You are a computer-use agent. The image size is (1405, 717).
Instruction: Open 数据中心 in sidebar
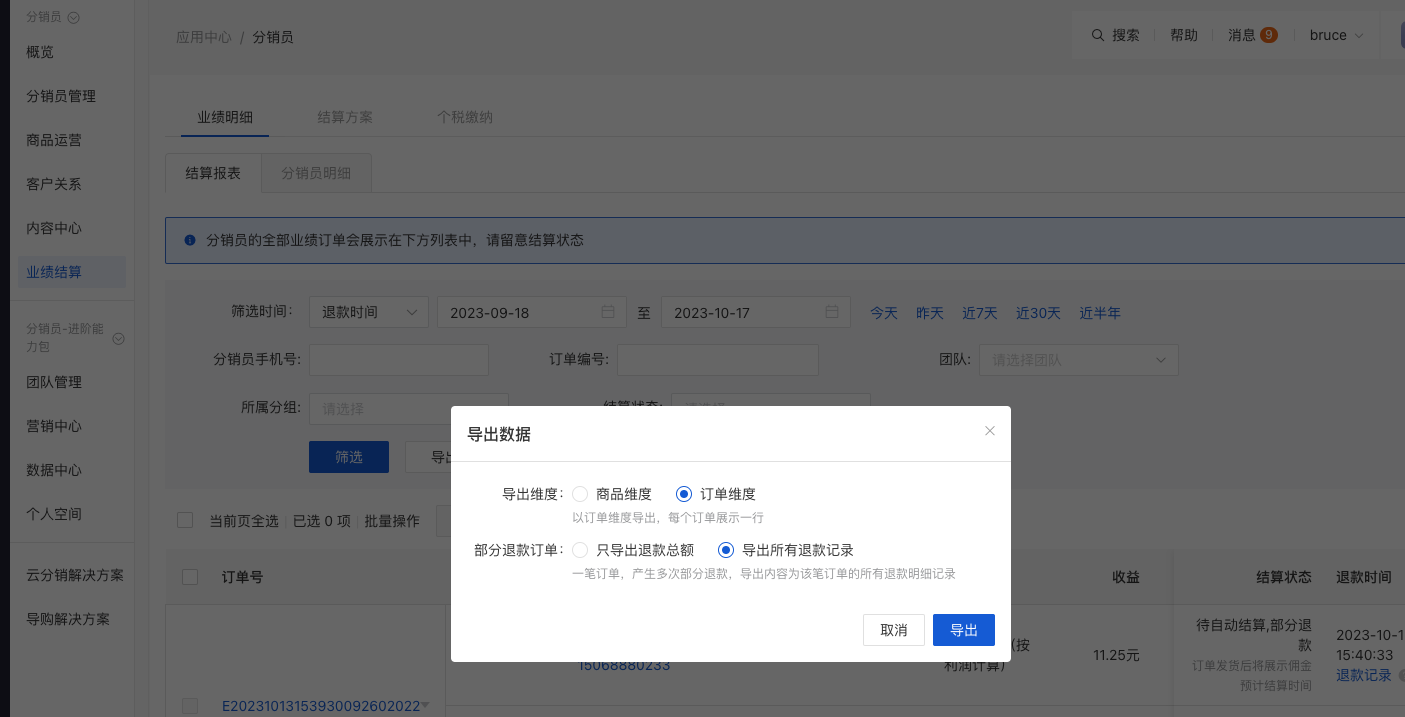pyautogui.click(x=54, y=470)
